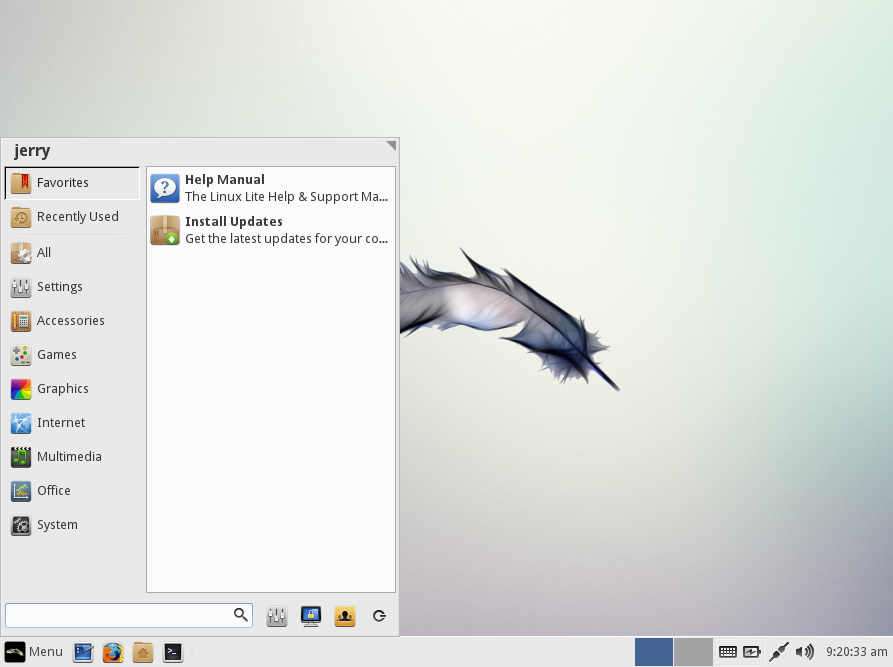
Task: Click the Lock Screen monitor icon
Action: [311, 616]
